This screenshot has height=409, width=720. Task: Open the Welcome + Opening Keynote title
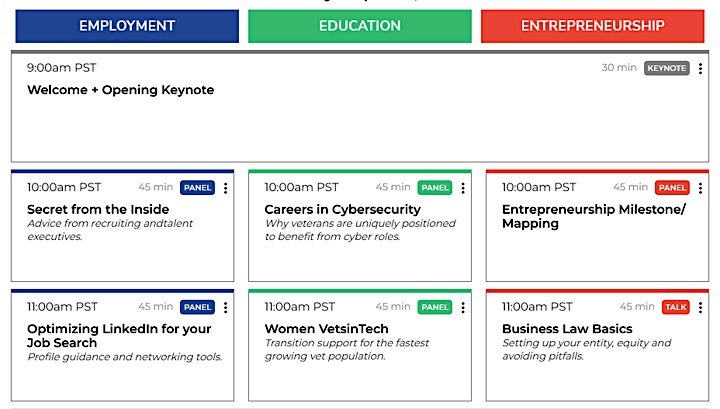point(121,90)
